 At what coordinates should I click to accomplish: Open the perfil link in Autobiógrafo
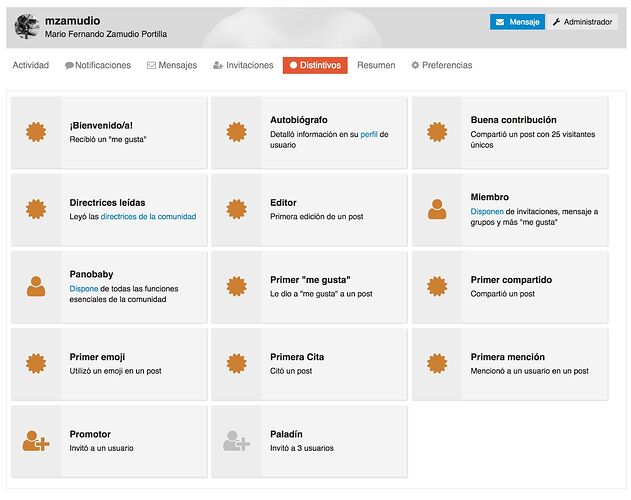369,134
